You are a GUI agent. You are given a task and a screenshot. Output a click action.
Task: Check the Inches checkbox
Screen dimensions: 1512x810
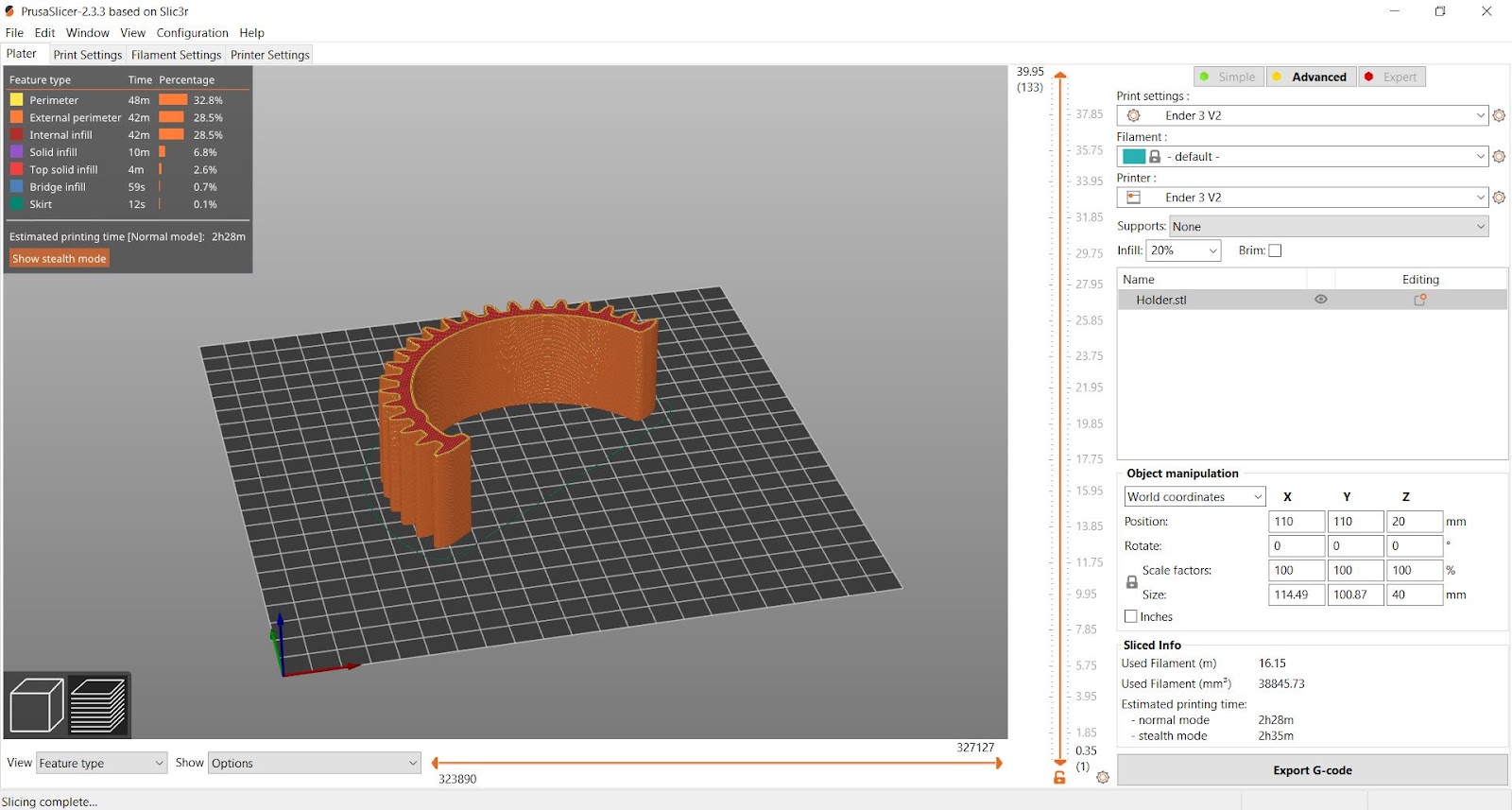tap(1131, 616)
